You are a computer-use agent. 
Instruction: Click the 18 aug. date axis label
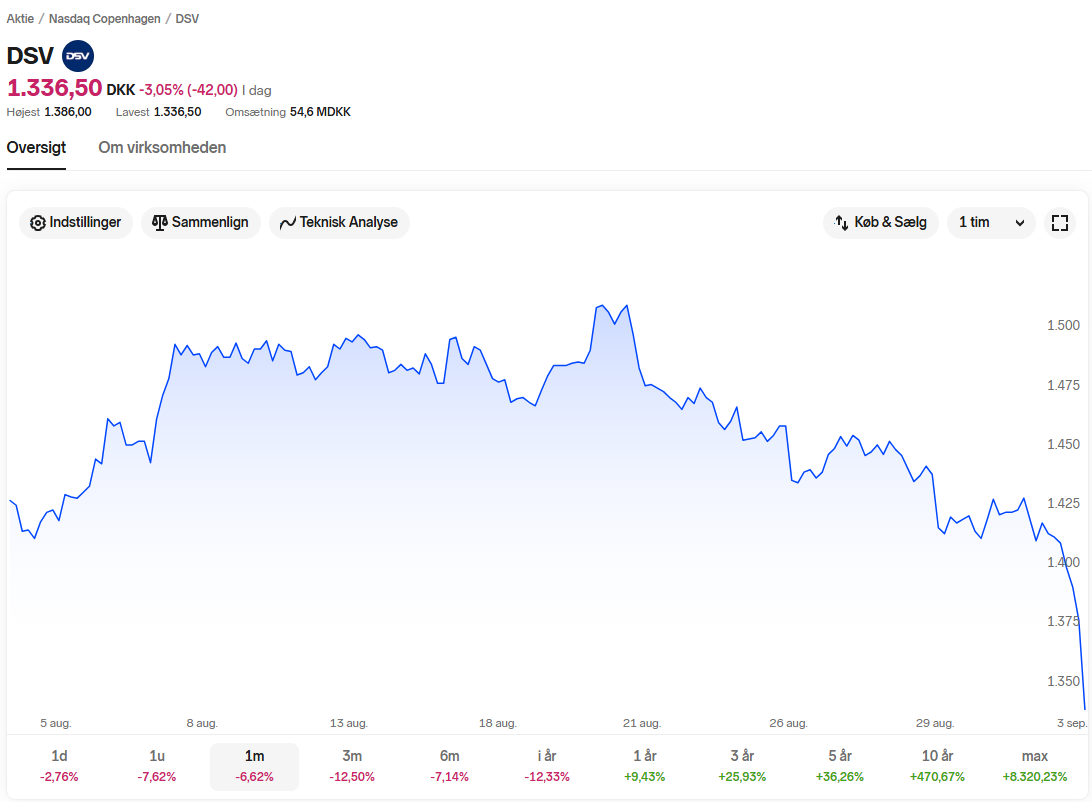coord(498,723)
